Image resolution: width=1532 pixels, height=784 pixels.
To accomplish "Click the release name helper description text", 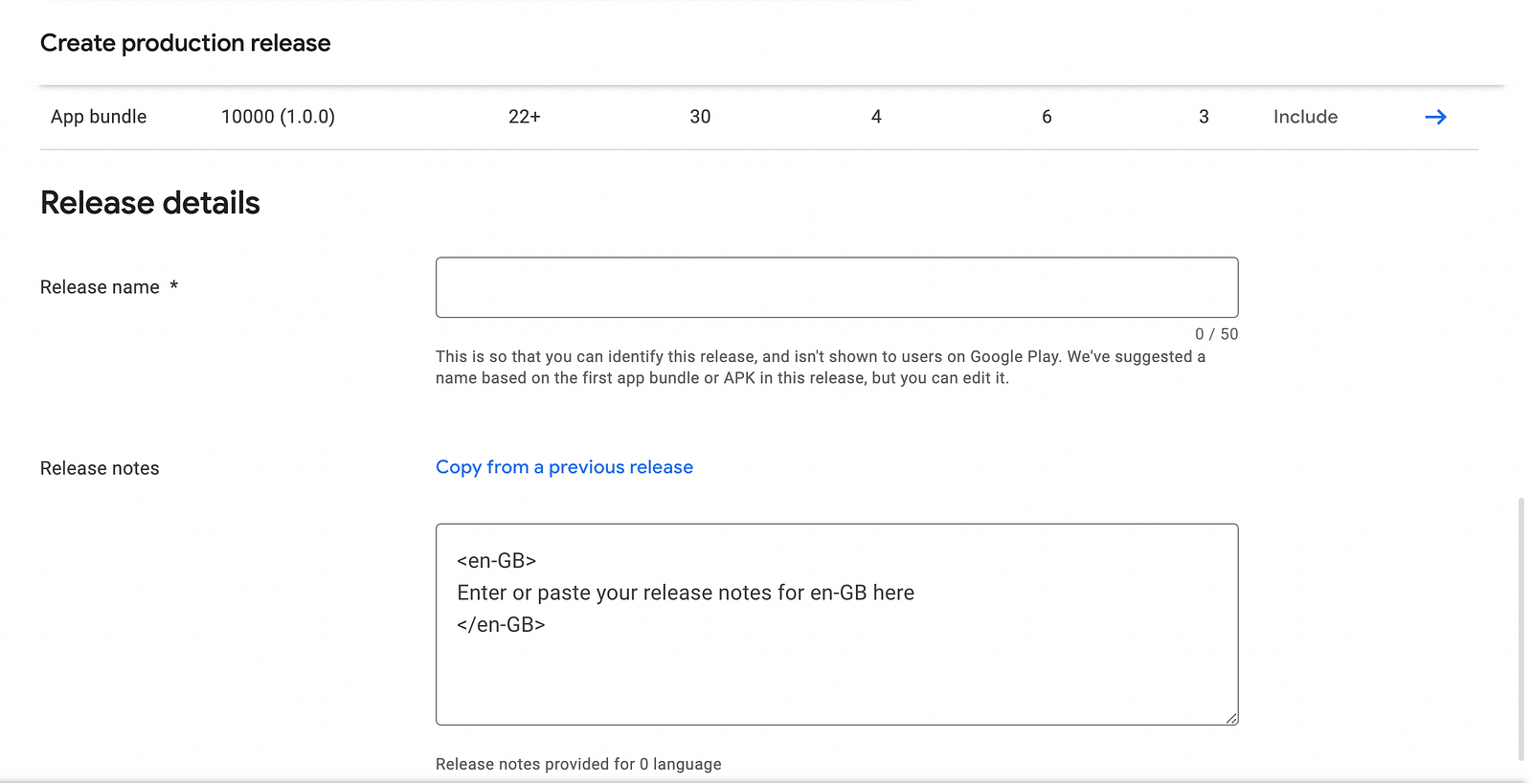I will [x=821, y=368].
